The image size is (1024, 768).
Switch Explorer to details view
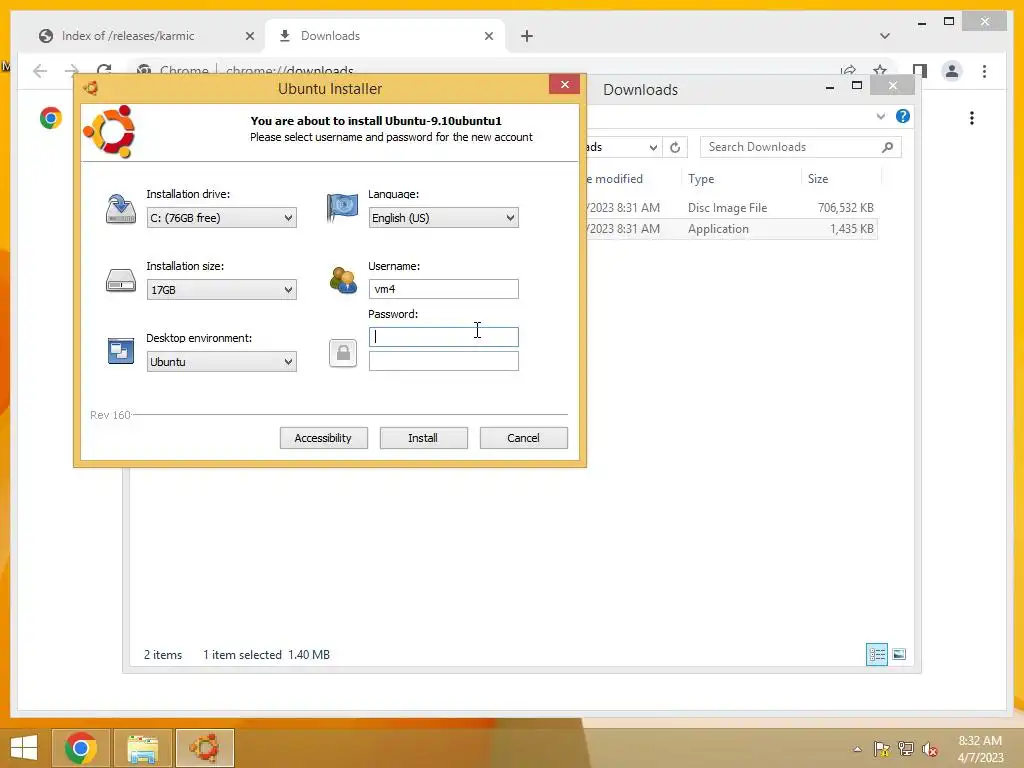click(x=876, y=654)
